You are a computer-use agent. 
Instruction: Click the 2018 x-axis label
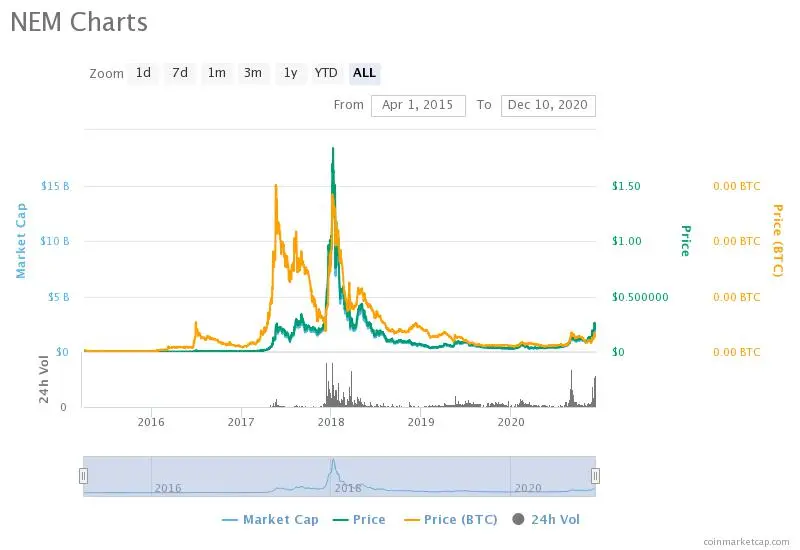pyautogui.click(x=331, y=422)
